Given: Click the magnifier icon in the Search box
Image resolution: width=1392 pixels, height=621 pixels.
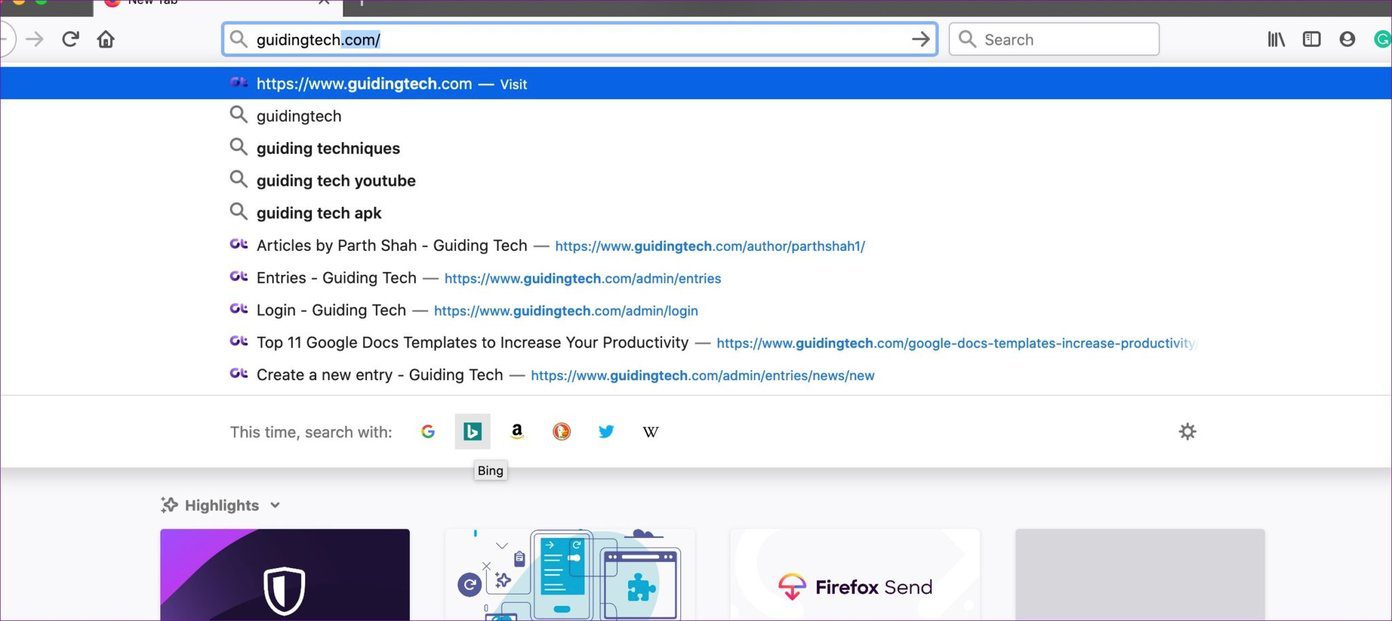Looking at the screenshot, I should 967,39.
